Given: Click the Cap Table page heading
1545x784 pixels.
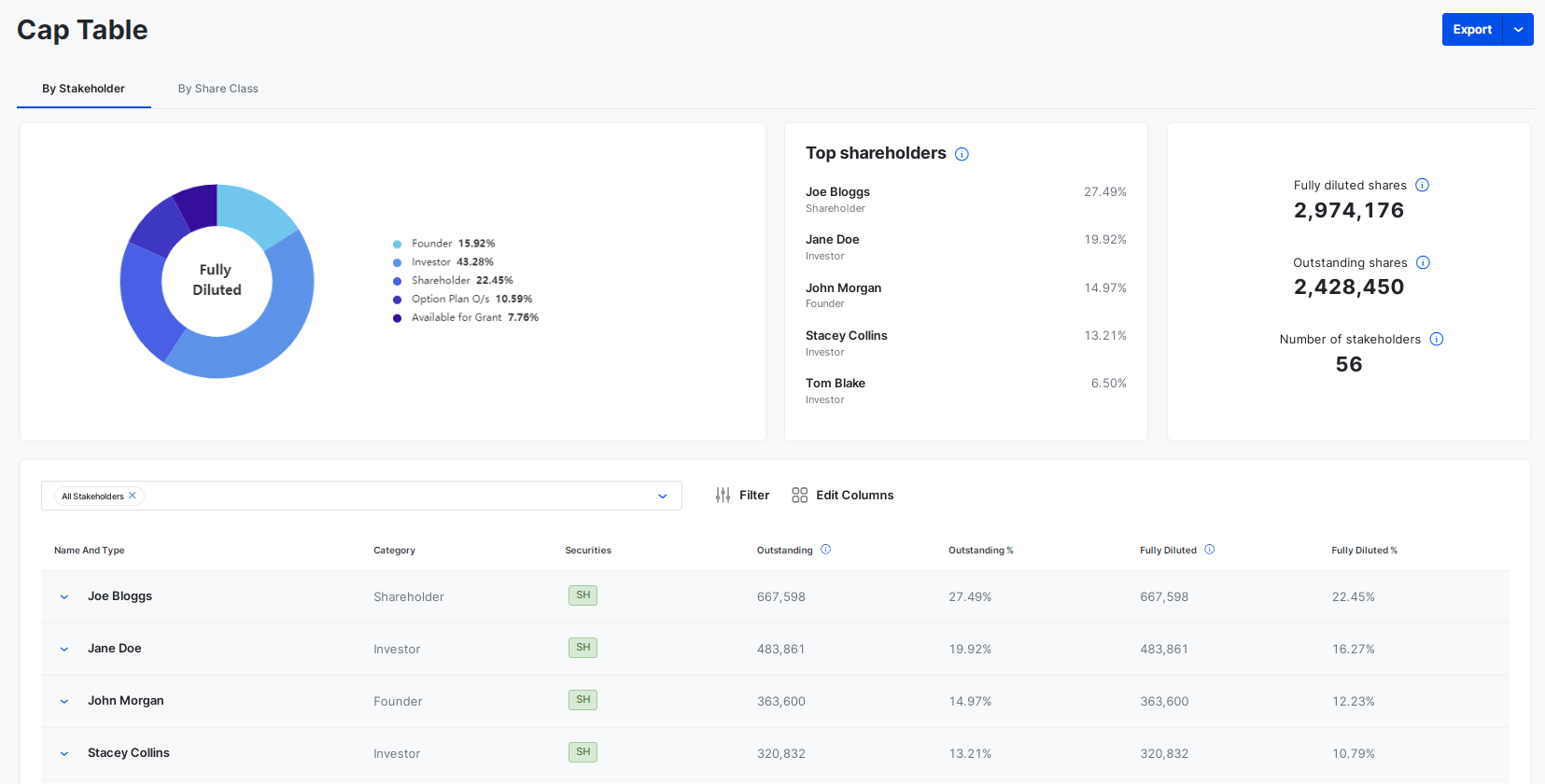Looking at the screenshot, I should (82, 30).
